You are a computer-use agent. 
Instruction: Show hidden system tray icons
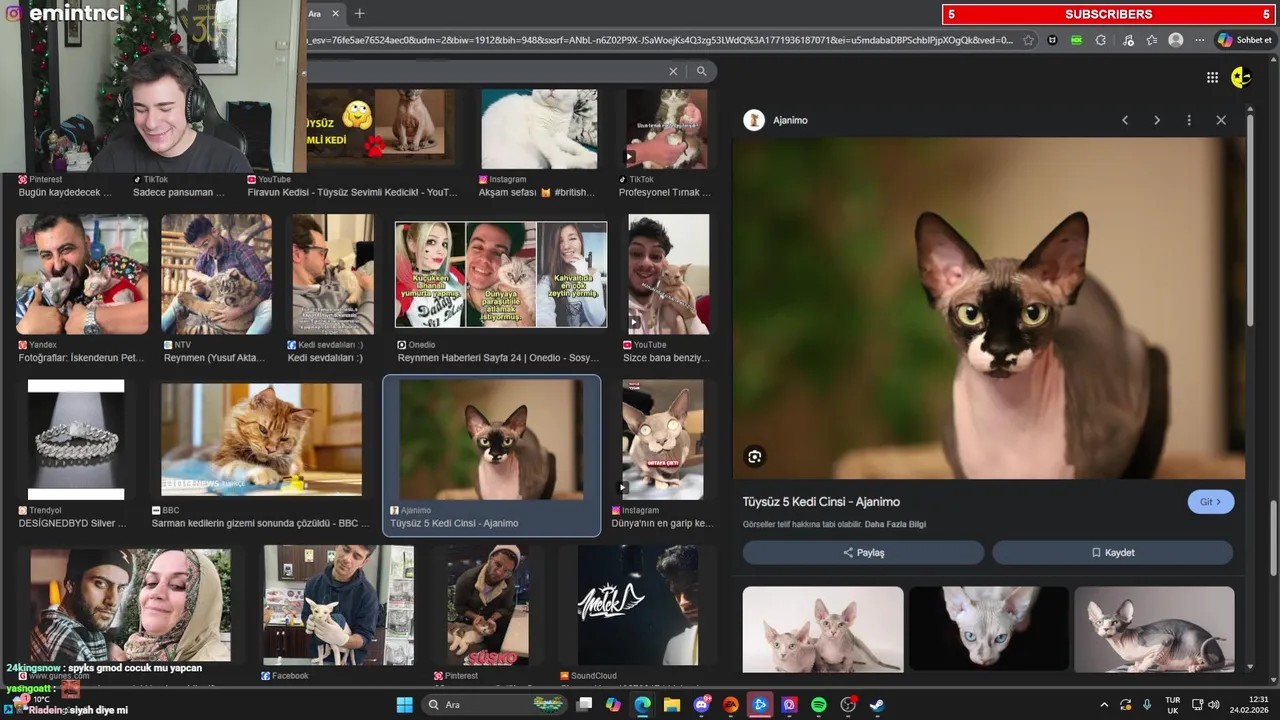tap(1104, 705)
